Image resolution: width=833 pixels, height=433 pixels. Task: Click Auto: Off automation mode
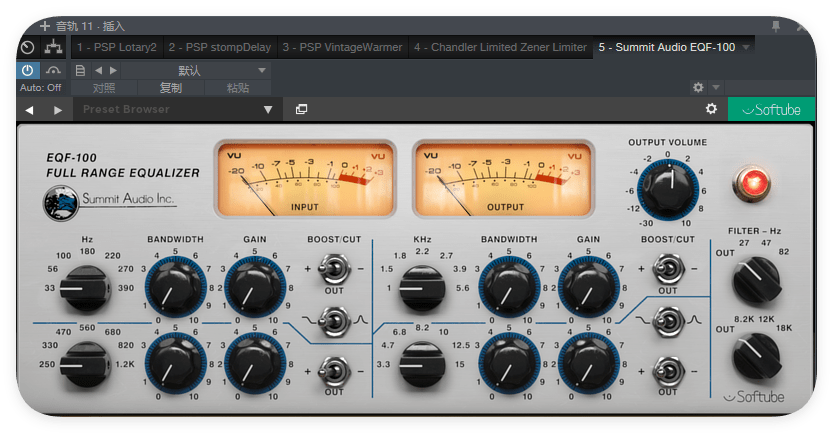(41, 88)
